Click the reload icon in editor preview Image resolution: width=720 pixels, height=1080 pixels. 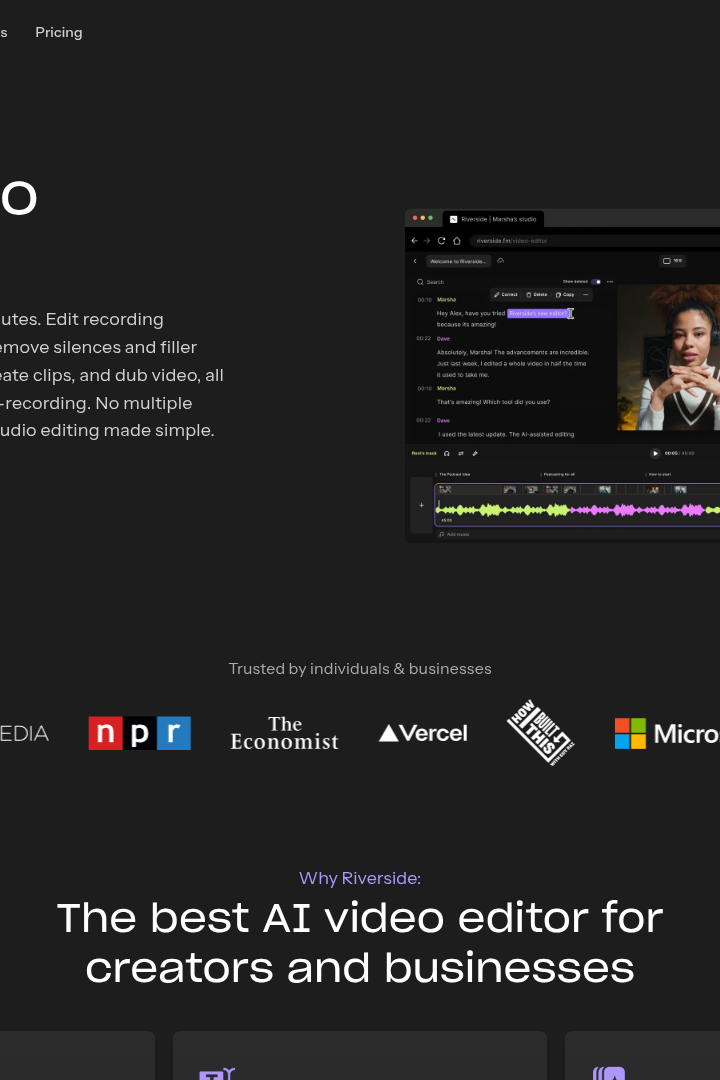[442, 241]
